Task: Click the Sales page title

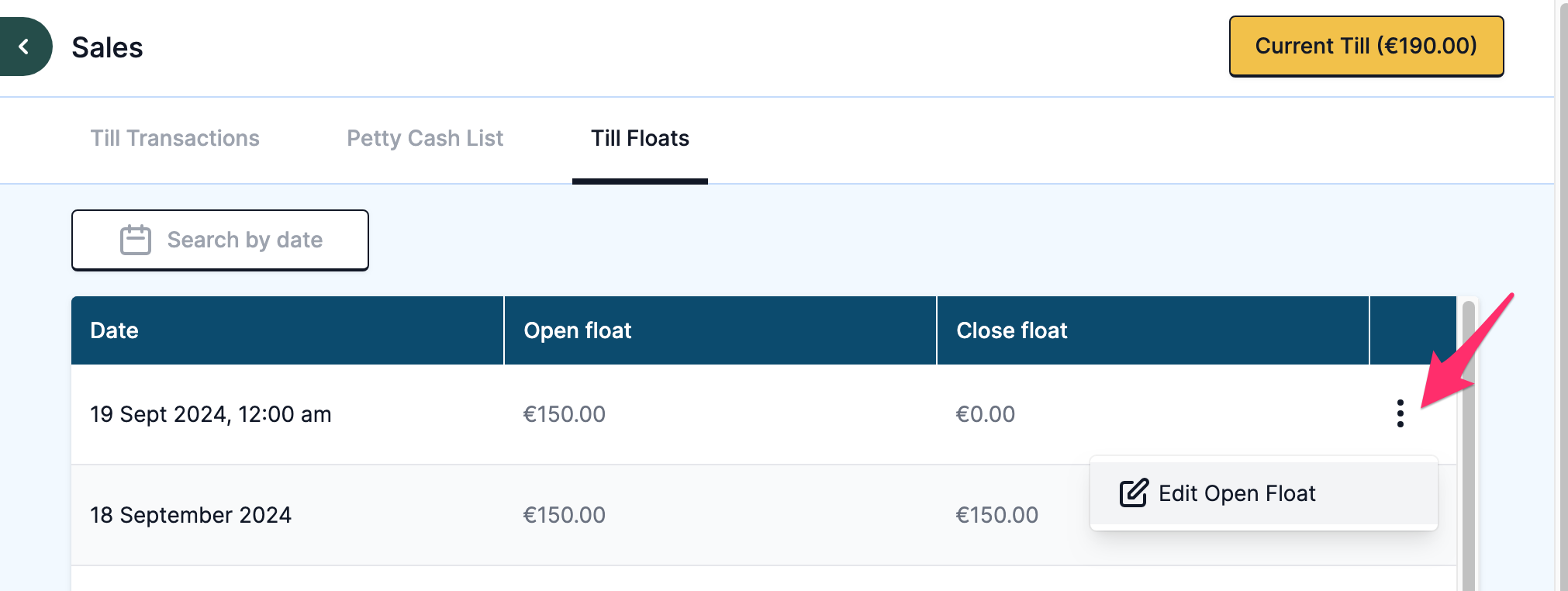Action: pos(107,47)
